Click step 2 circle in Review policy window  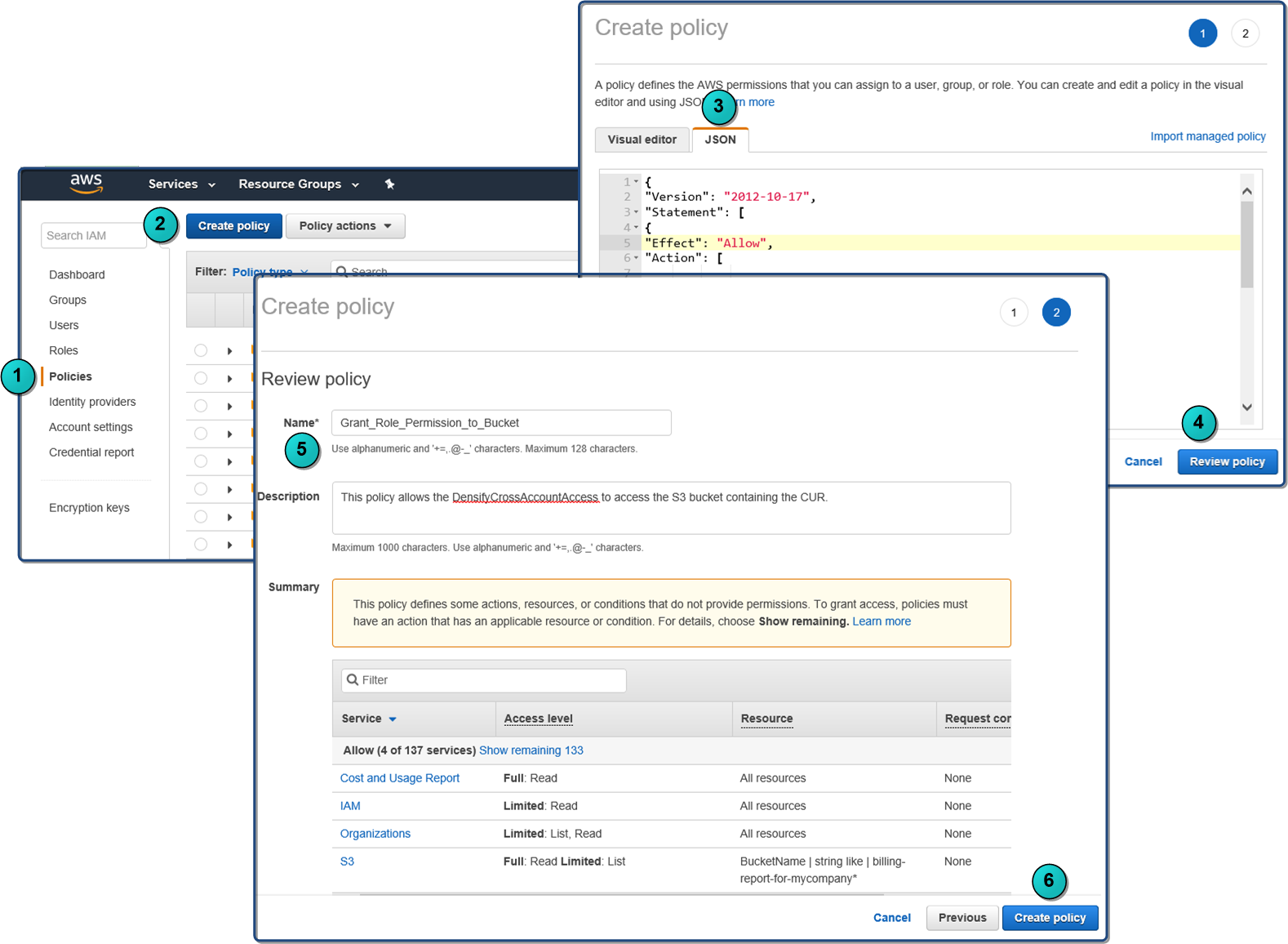click(x=1056, y=312)
